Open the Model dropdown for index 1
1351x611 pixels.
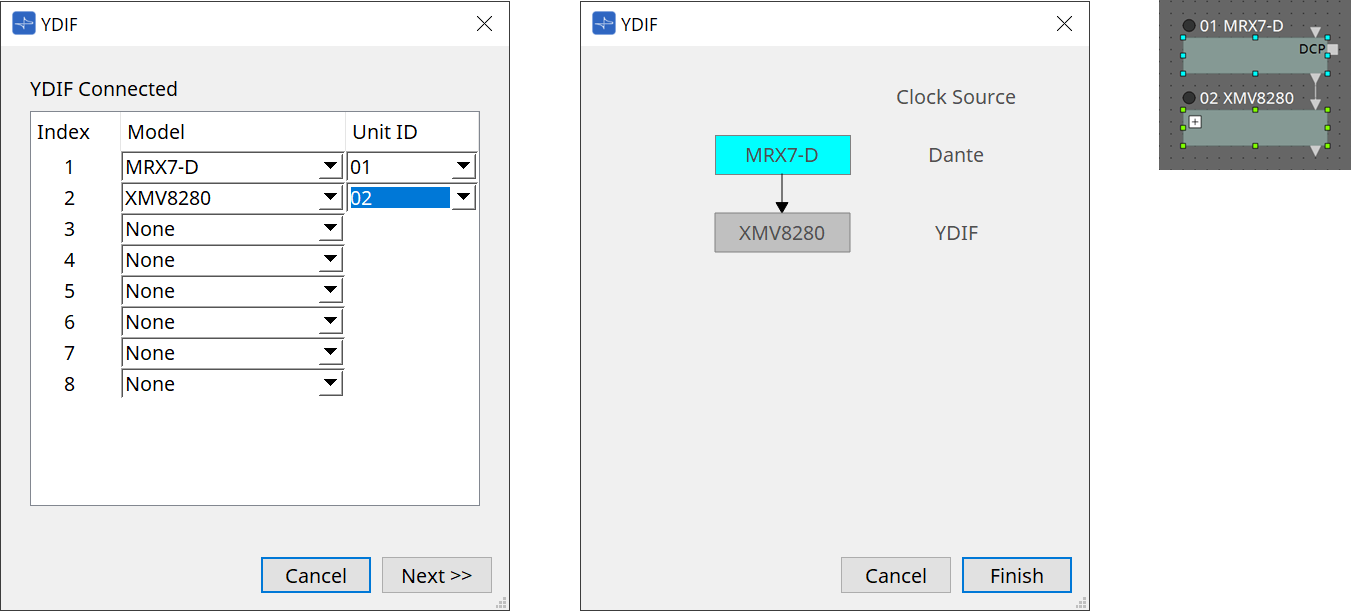[x=330, y=167]
